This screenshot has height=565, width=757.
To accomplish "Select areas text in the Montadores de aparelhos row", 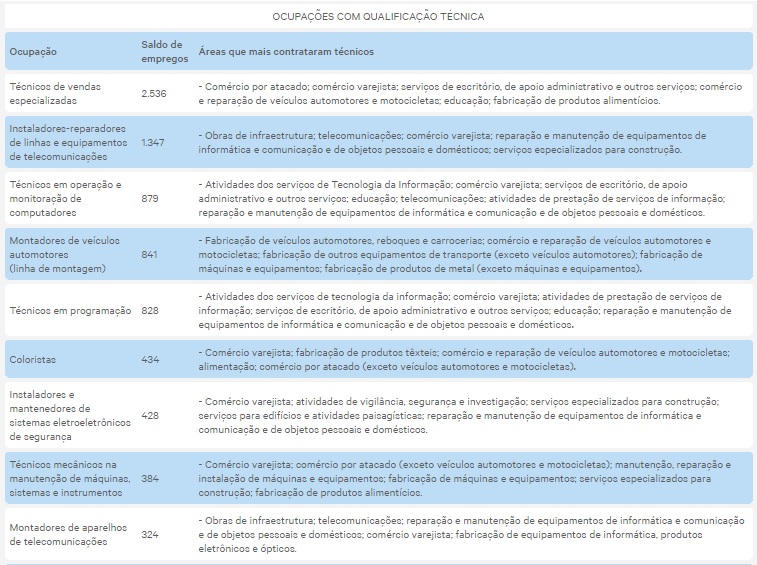I will [x=471, y=535].
